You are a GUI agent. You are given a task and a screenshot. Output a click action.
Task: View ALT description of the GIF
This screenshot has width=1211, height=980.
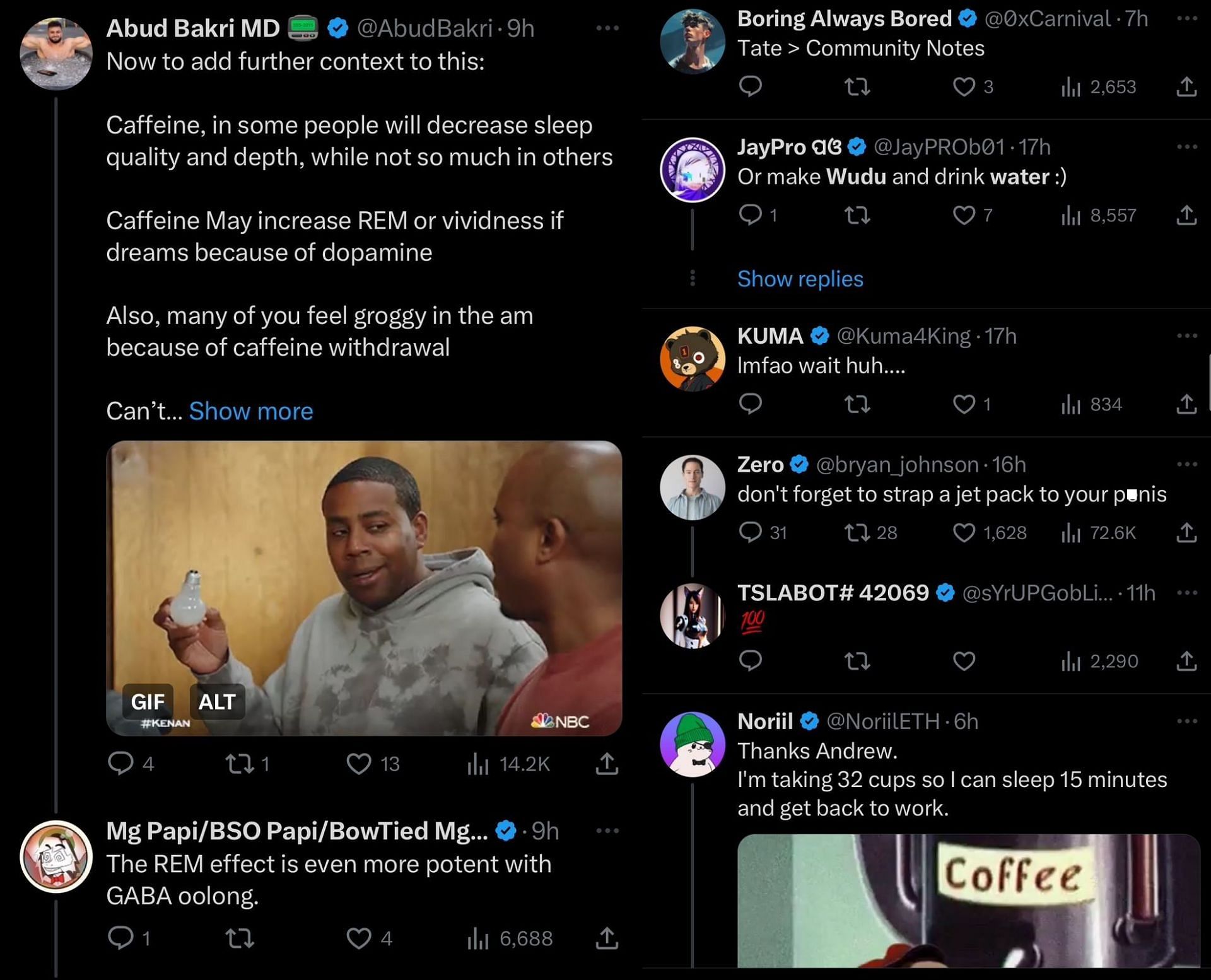217,701
